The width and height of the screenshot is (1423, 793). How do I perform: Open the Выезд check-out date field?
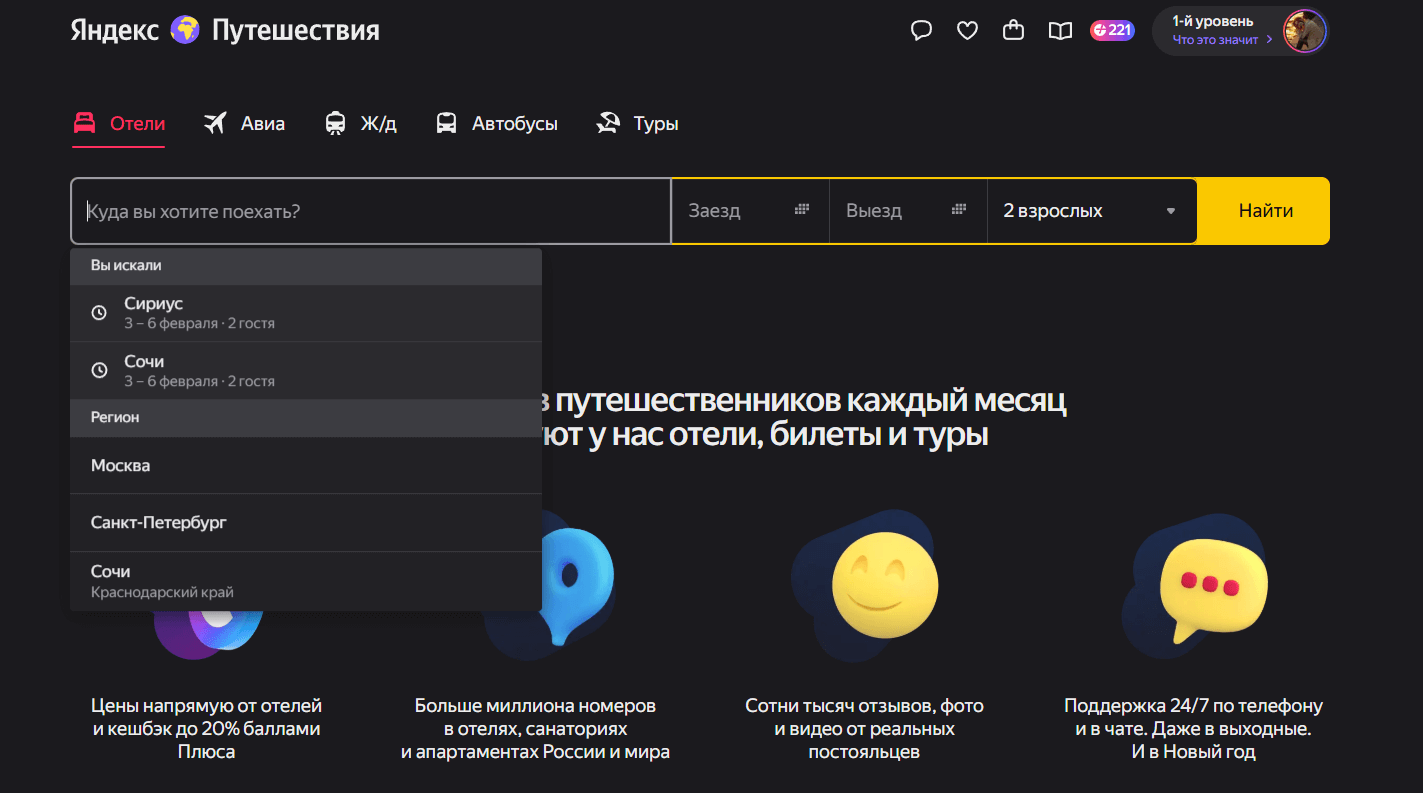pos(908,211)
